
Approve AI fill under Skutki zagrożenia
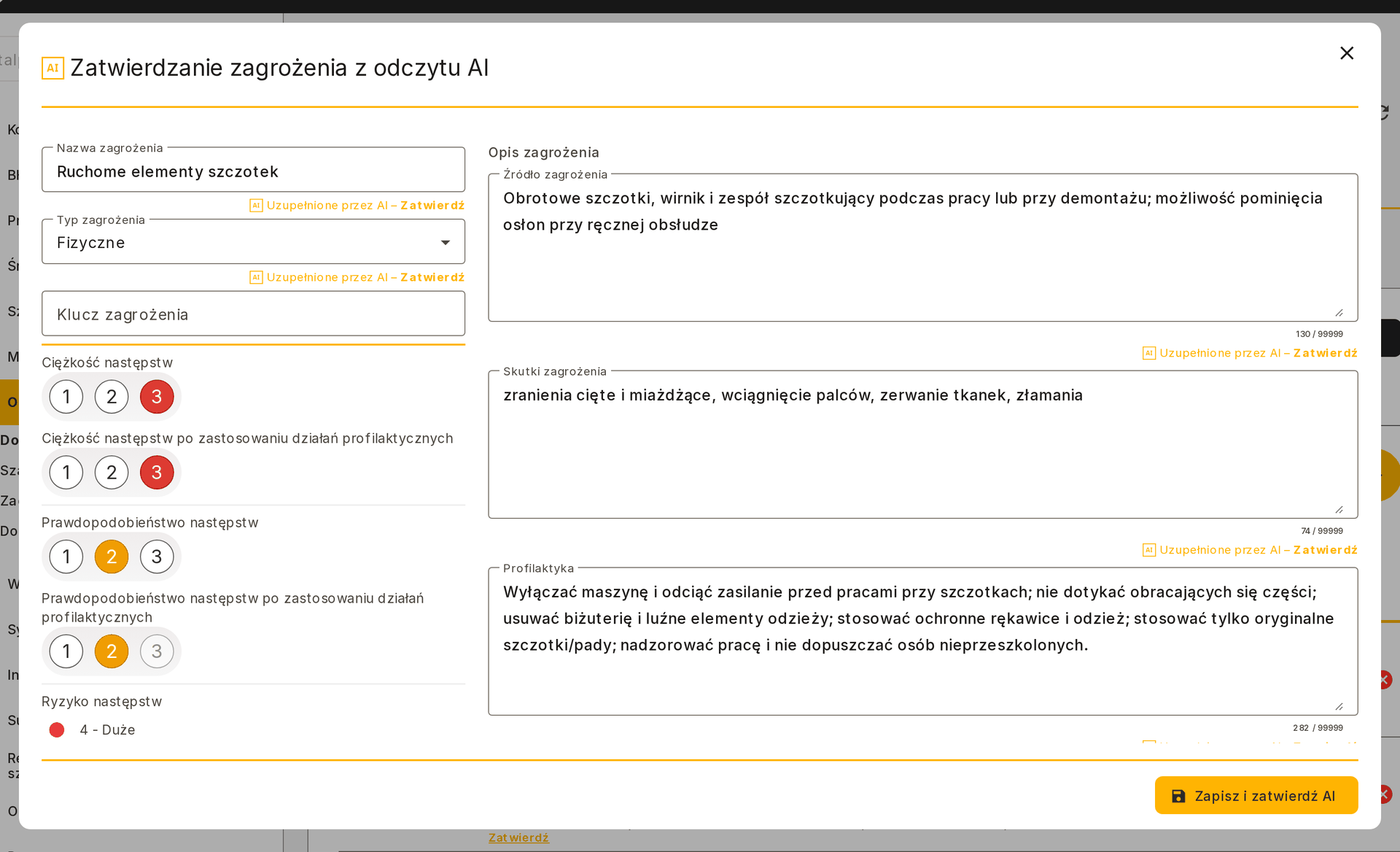1325,550
